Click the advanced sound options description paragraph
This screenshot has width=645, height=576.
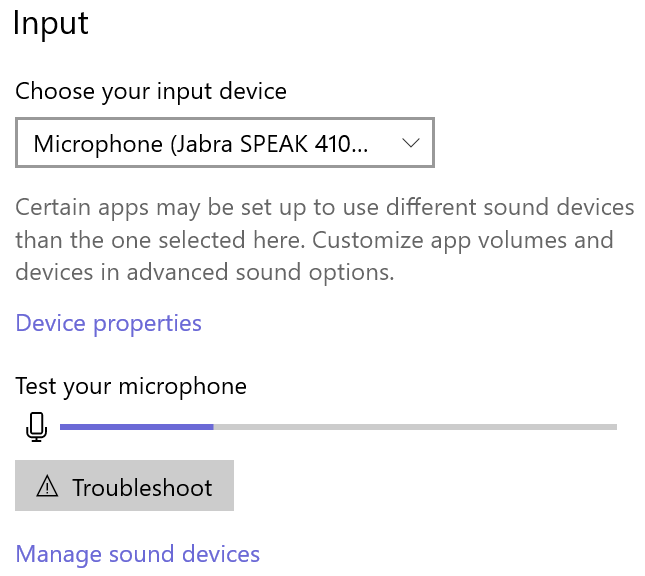click(324, 240)
